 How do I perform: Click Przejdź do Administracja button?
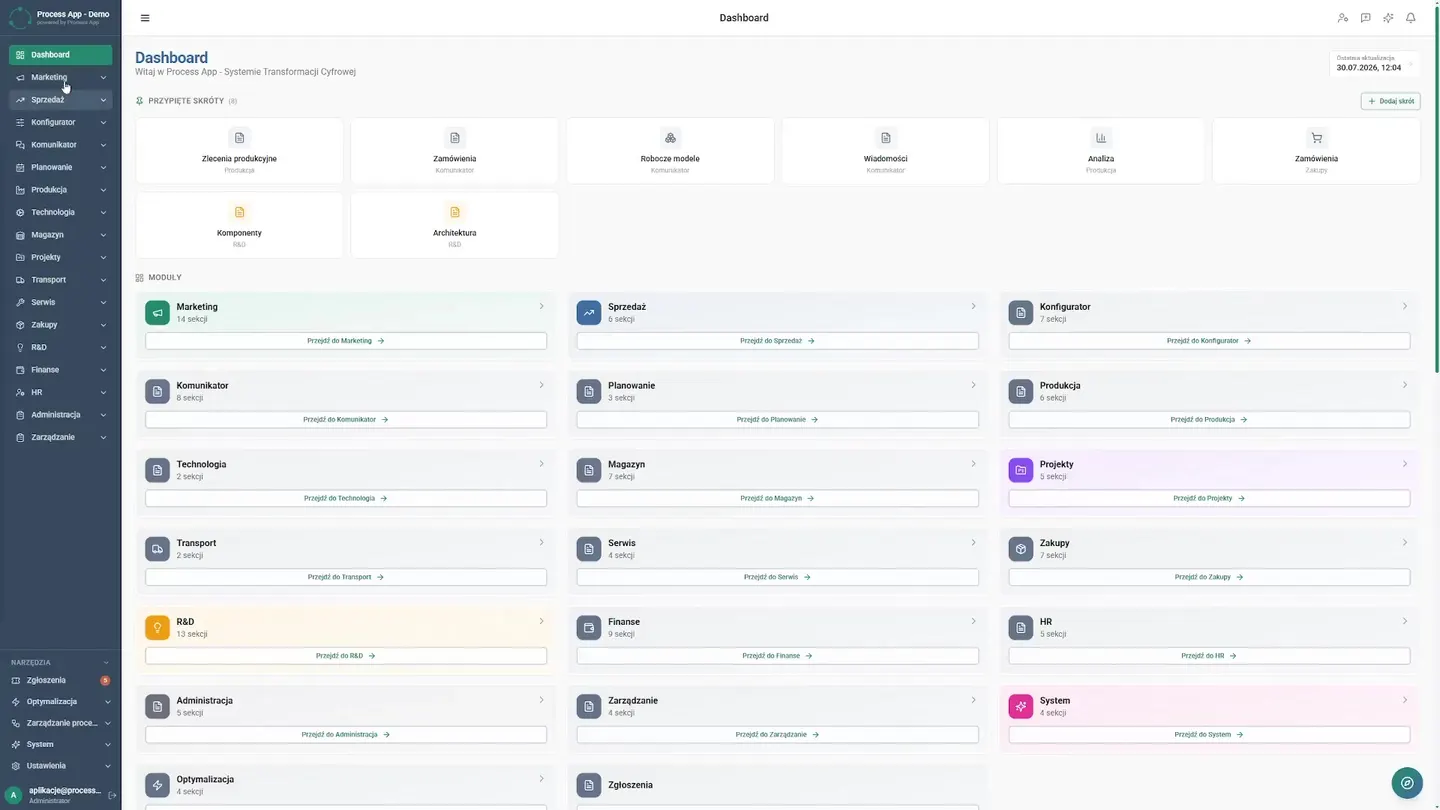[346, 734]
